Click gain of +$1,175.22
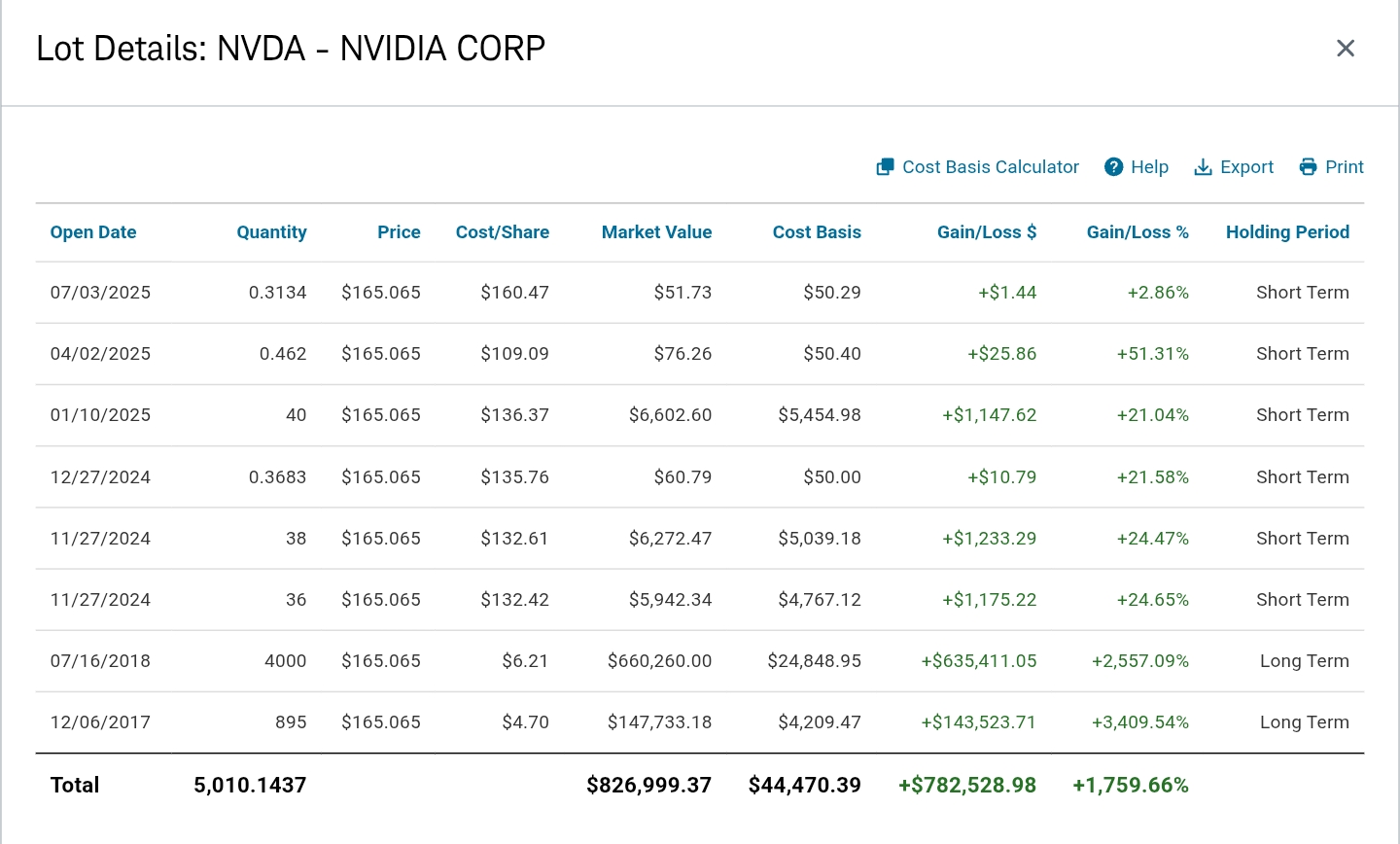1400x844 pixels. [989, 600]
